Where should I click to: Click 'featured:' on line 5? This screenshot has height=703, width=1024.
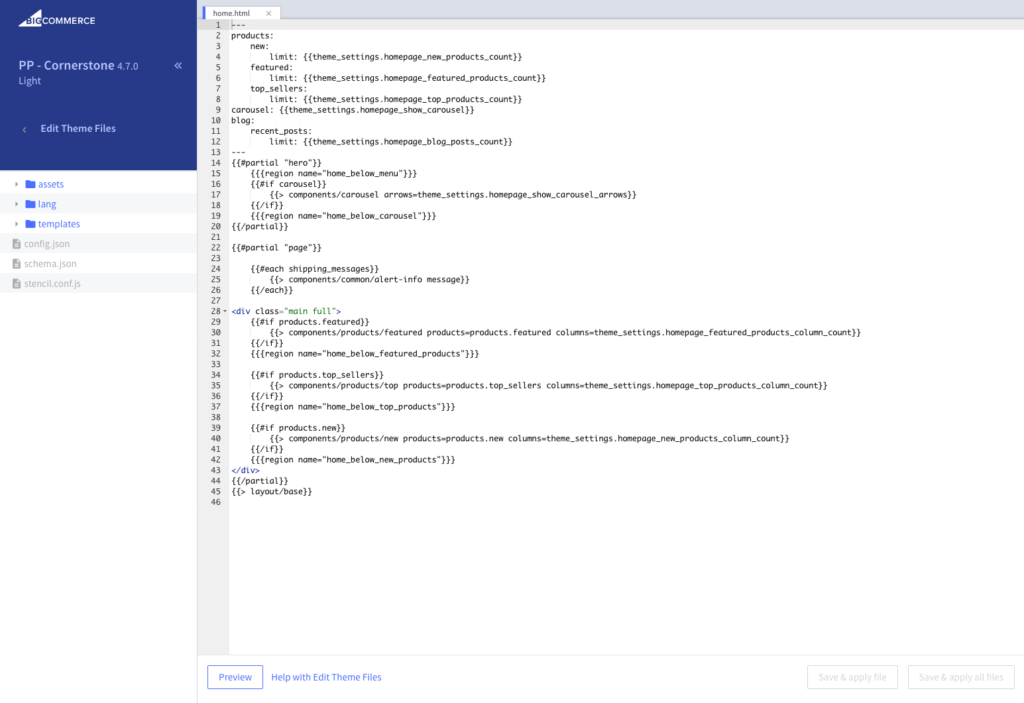point(272,67)
